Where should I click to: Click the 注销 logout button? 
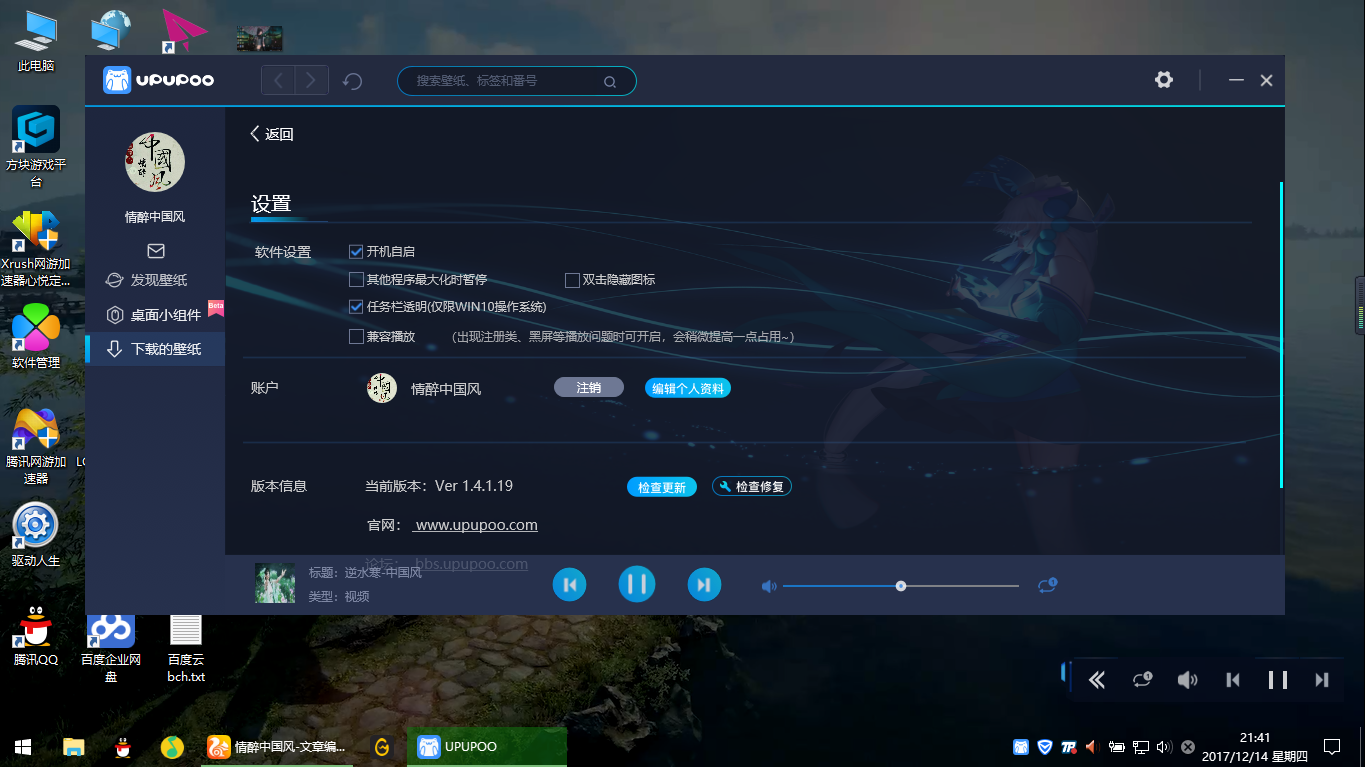(589, 388)
